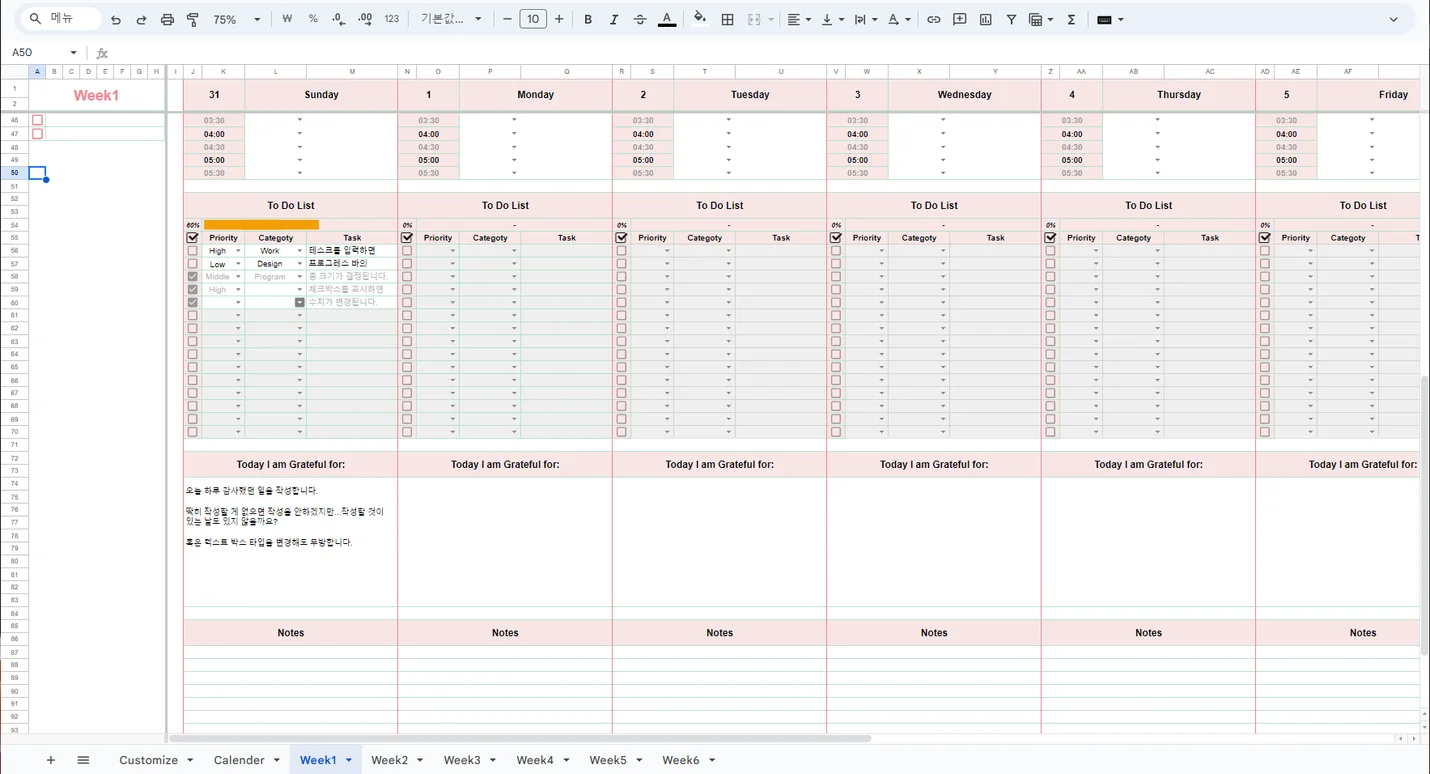Insert a link
The width and height of the screenshot is (1430, 774).
934,19
